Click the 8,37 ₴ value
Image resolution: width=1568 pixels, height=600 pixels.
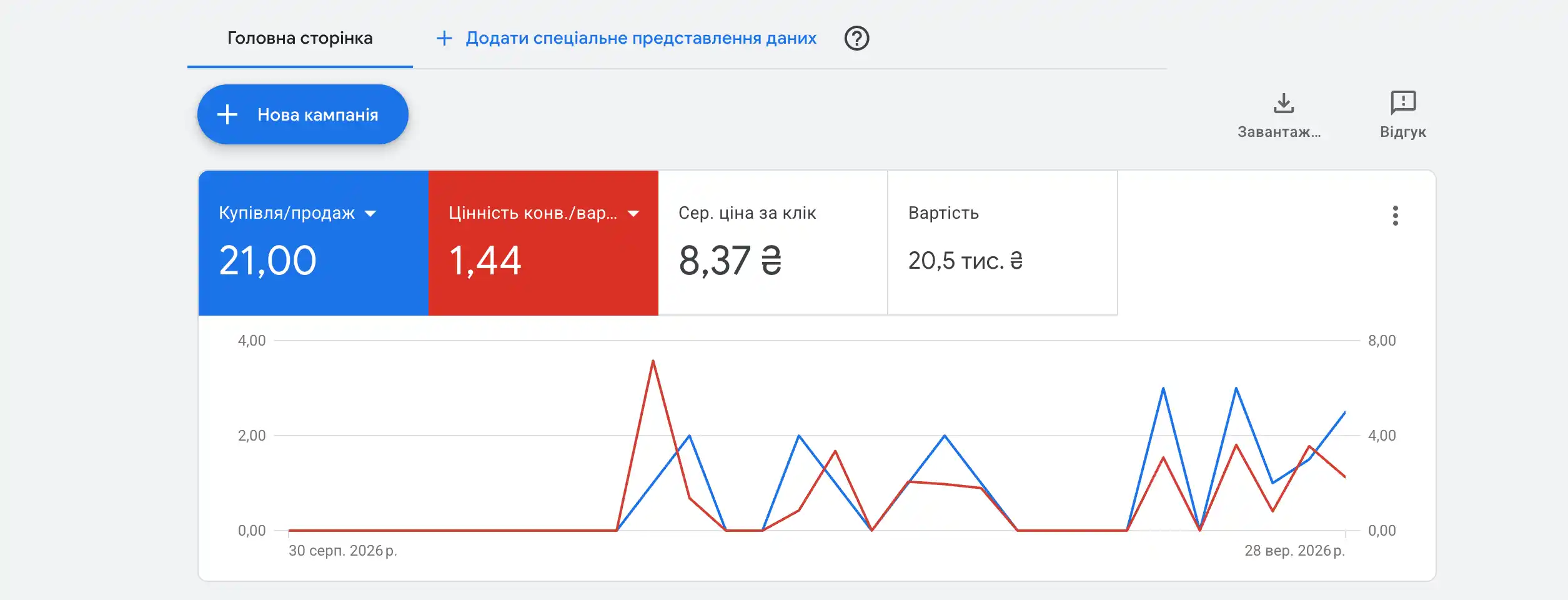click(x=730, y=261)
